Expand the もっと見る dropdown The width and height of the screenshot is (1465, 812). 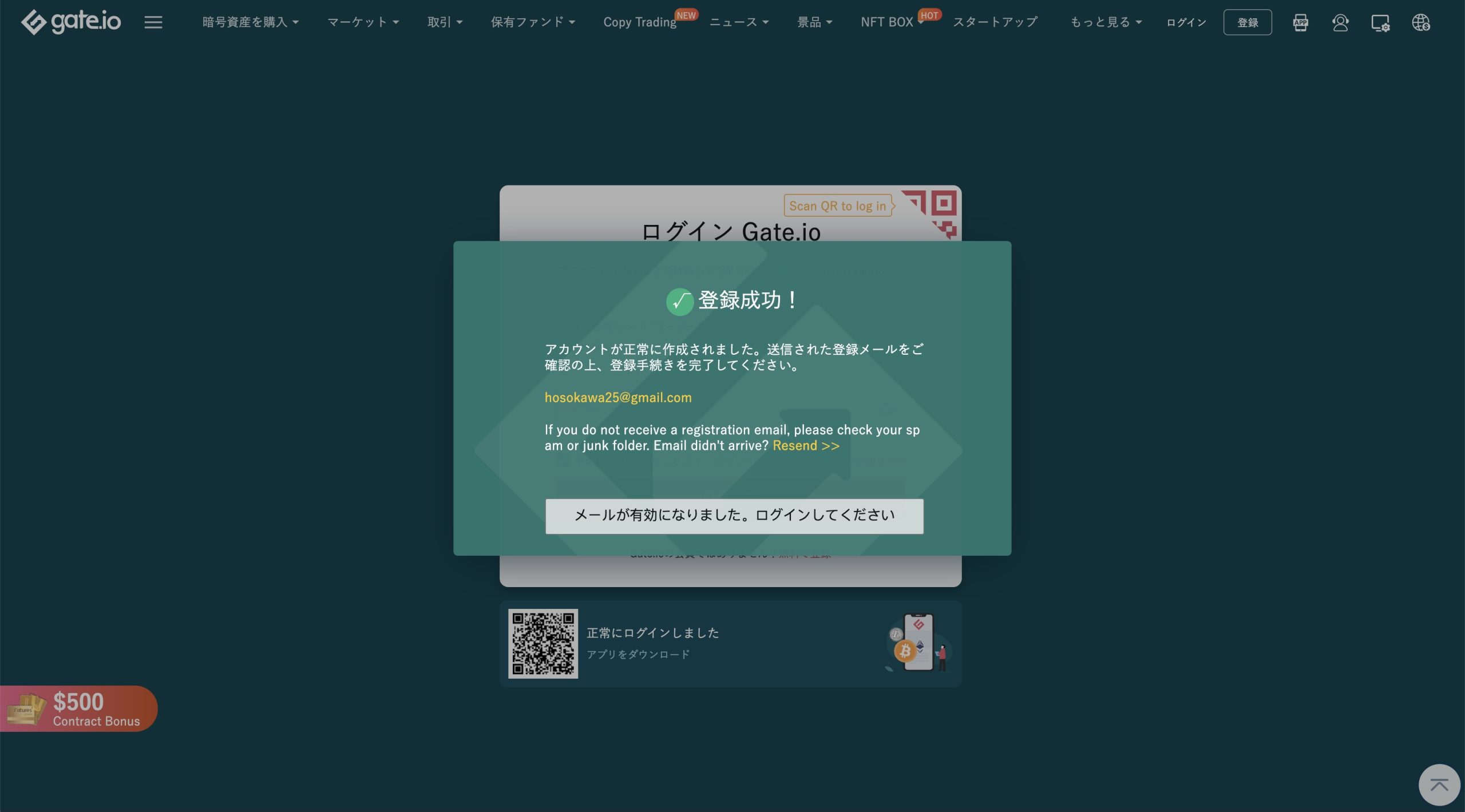coord(1104,22)
